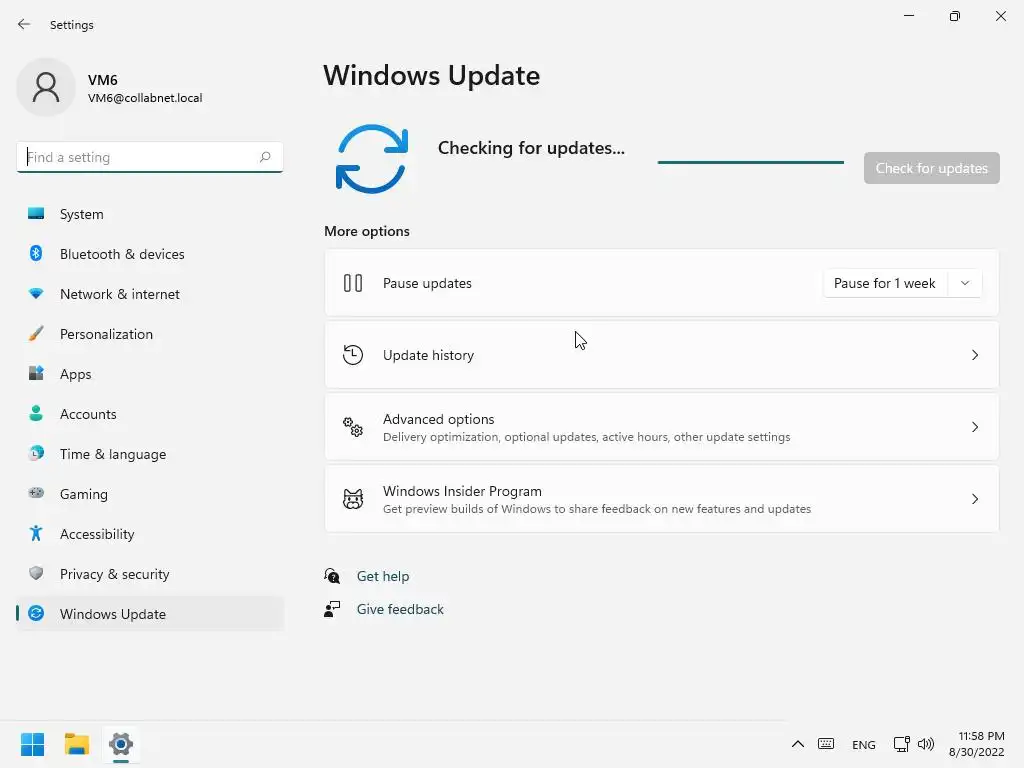Image resolution: width=1024 pixels, height=768 pixels.
Task: Click the Windows Insider Program title
Action: tap(462, 490)
